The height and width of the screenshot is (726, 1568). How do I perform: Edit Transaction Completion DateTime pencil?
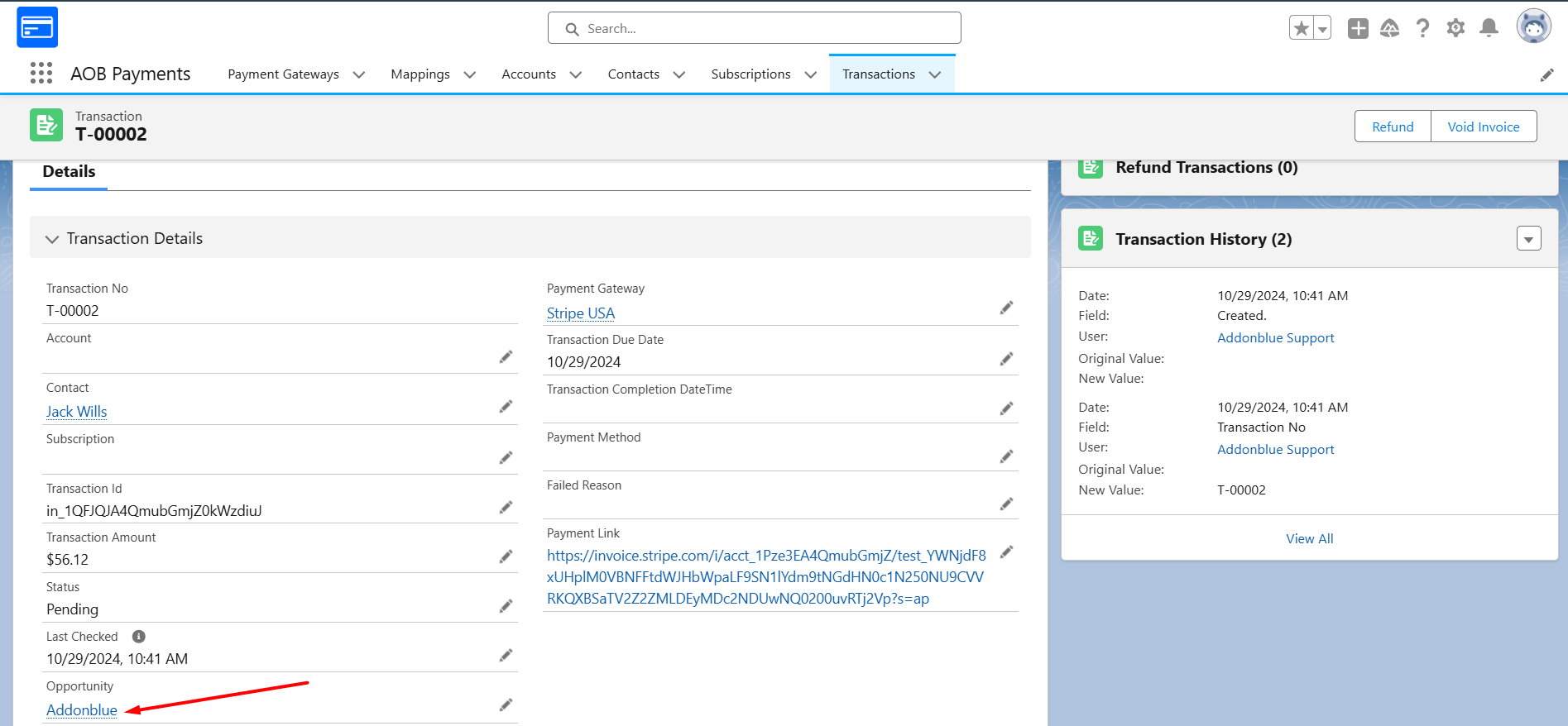pyautogui.click(x=1006, y=408)
